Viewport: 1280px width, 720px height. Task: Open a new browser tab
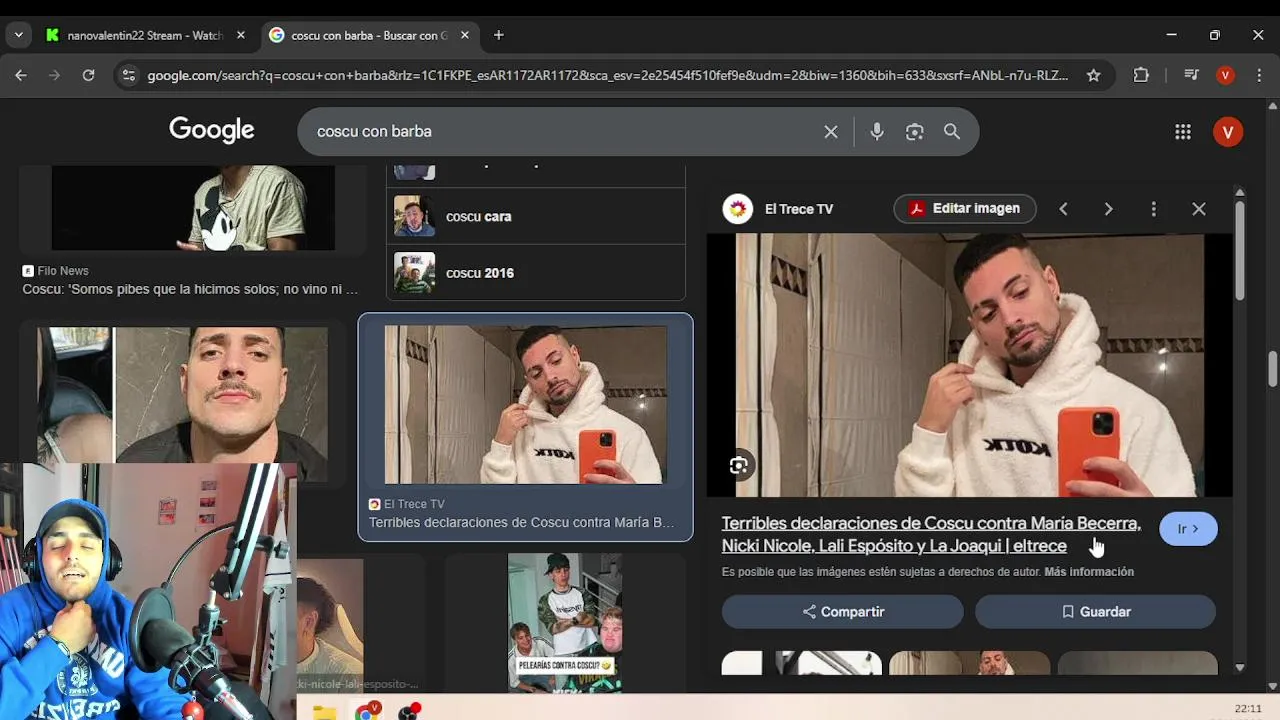pos(498,35)
